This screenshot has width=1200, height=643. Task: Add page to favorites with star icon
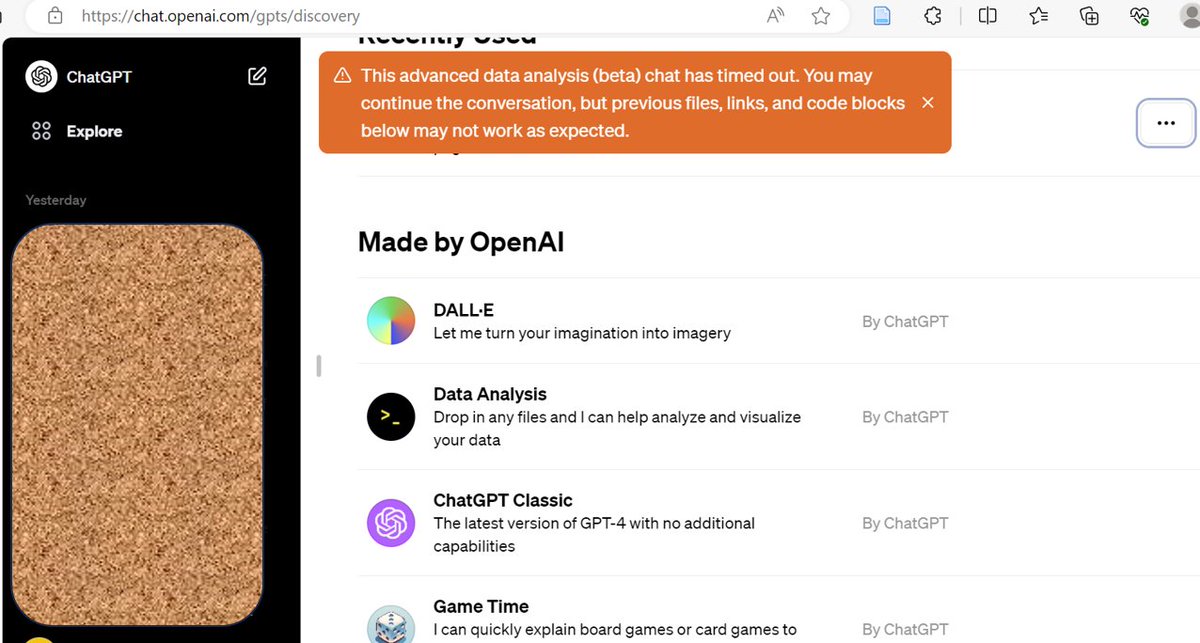(x=821, y=16)
